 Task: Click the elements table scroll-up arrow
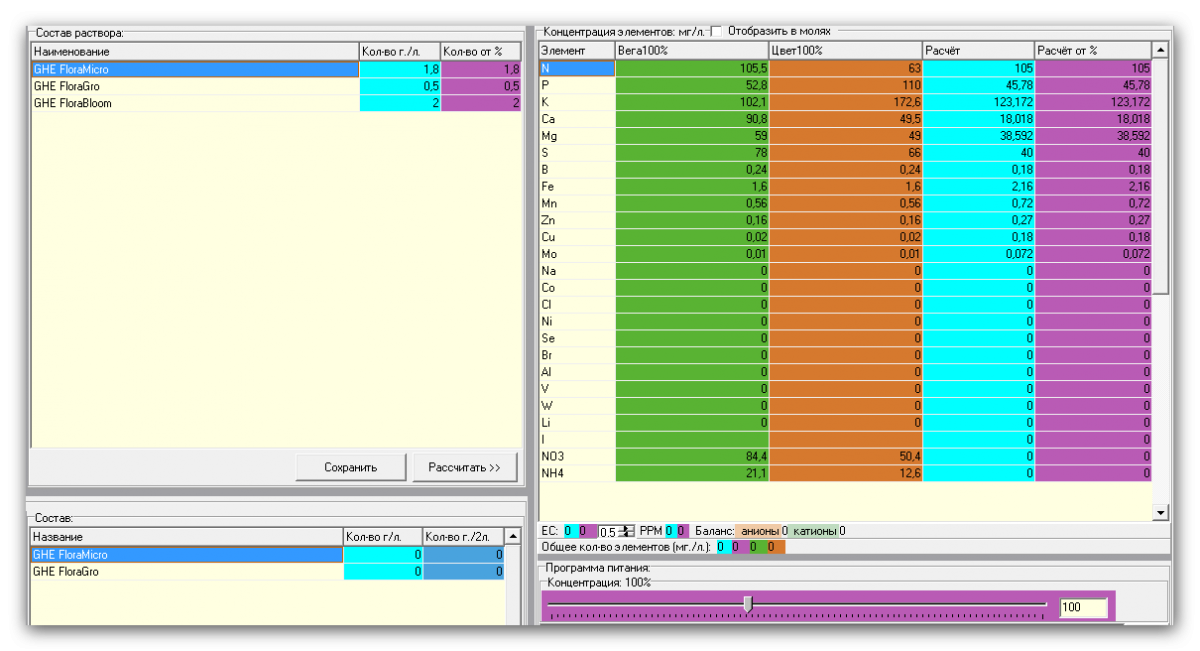pos(1160,49)
